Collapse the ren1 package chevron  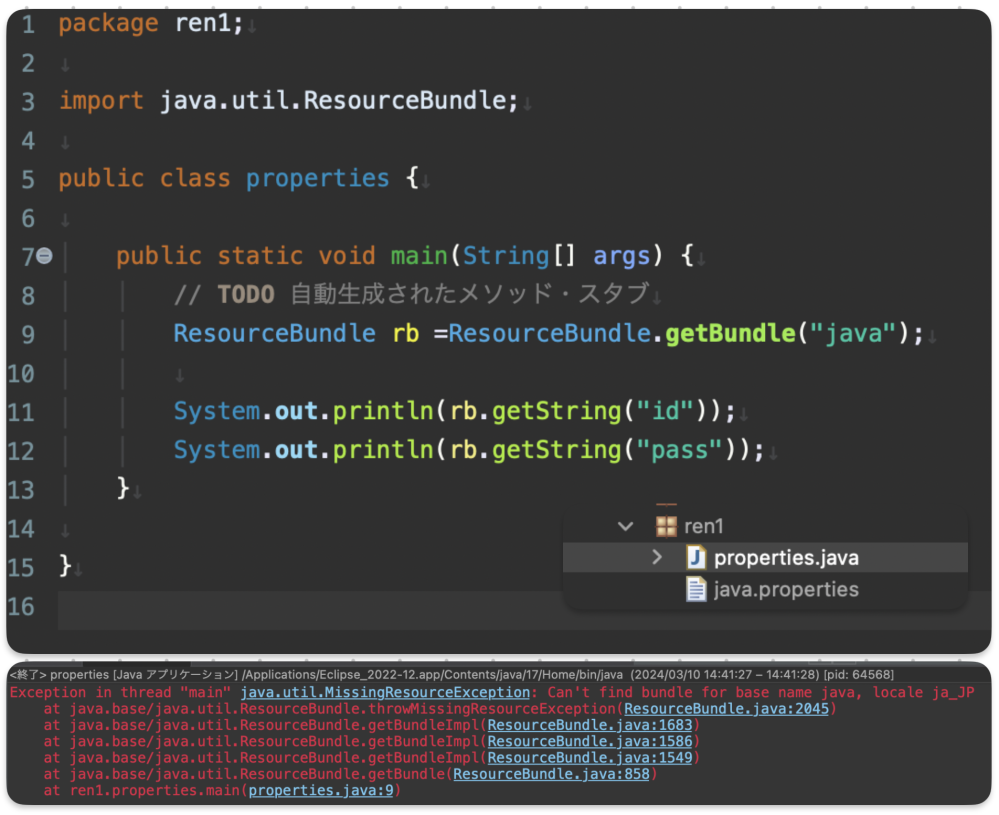[x=626, y=526]
